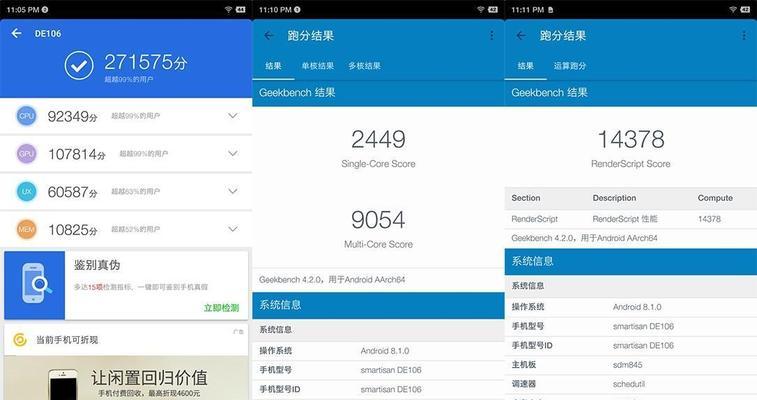The height and width of the screenshot is (400, 757).
Task: Tap the Description column header
Action: pyautogui.click(x=614, y=198)
